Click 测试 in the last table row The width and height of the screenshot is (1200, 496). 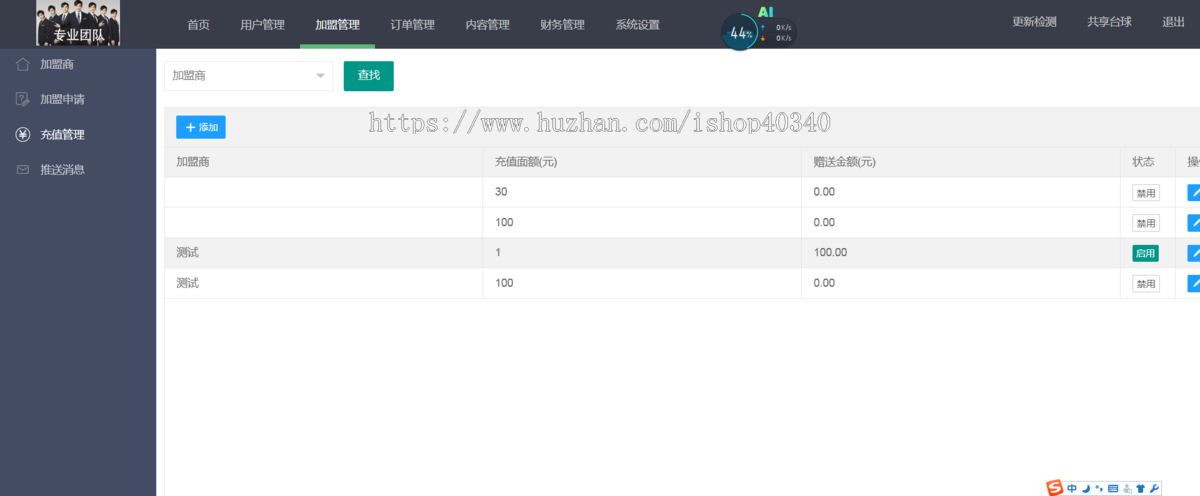(187, 283)
